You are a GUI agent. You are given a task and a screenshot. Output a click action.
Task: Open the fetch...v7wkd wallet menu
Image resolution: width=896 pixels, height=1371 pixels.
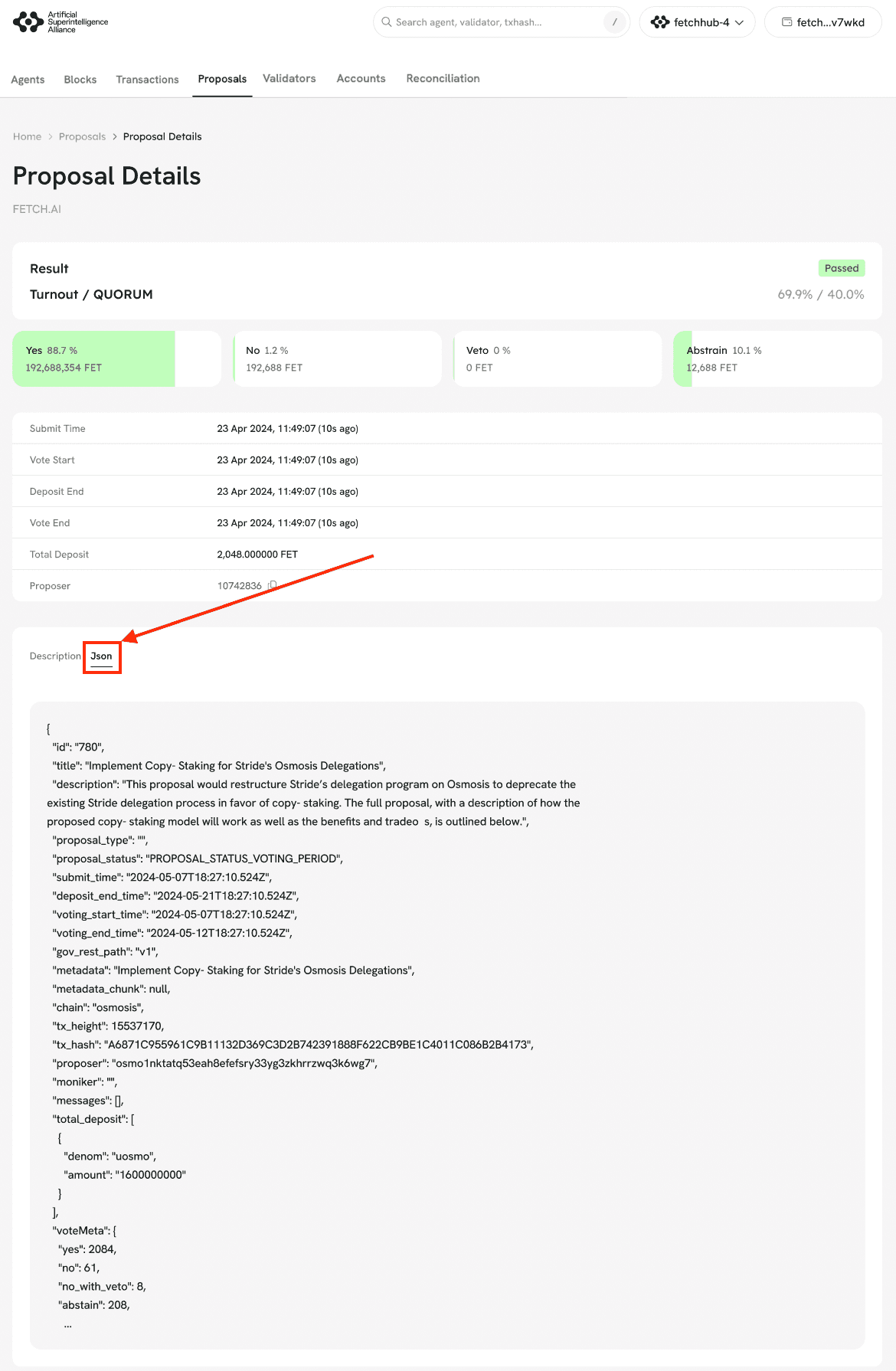click(823, 22)
